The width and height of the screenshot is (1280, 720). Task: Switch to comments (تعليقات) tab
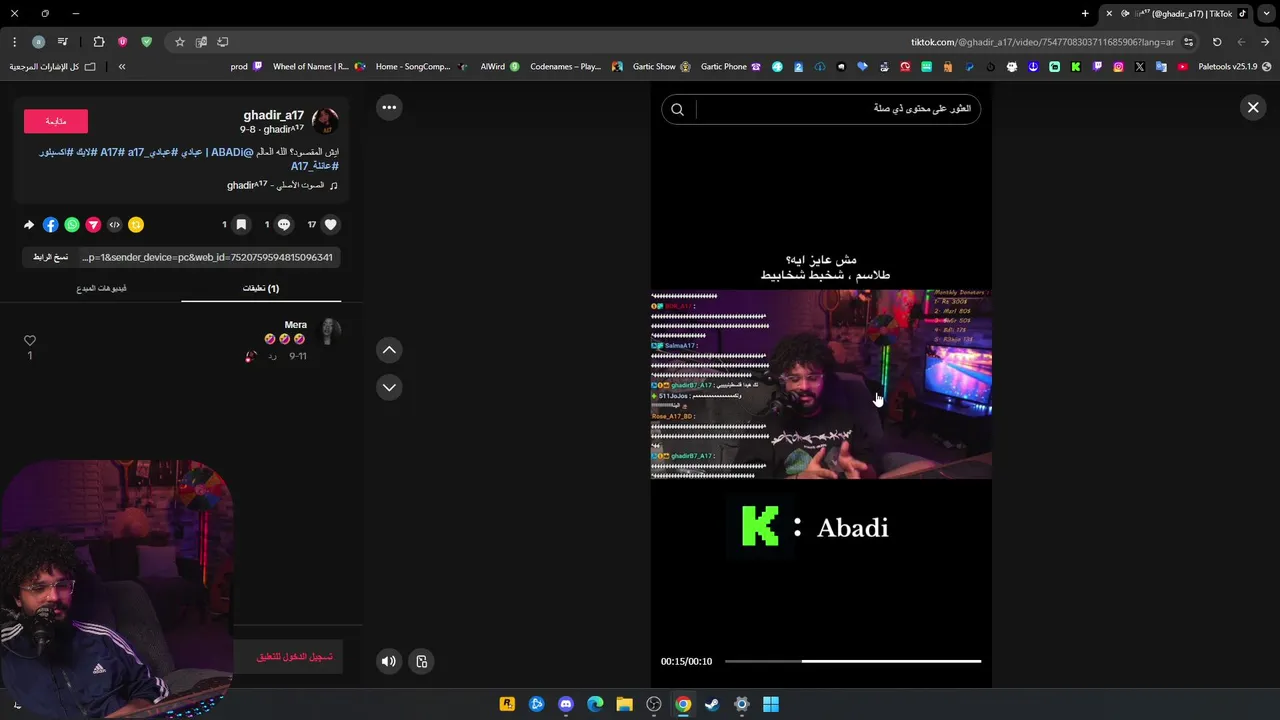click(x=261, y=288)
